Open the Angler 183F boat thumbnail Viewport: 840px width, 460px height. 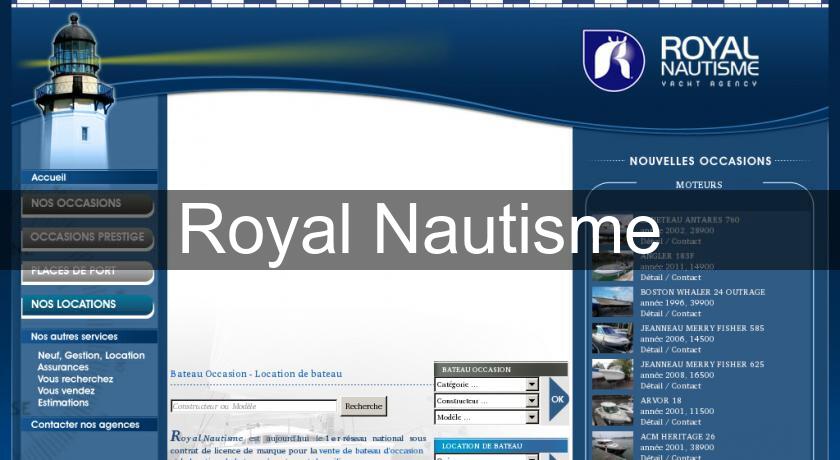(612, 266)
